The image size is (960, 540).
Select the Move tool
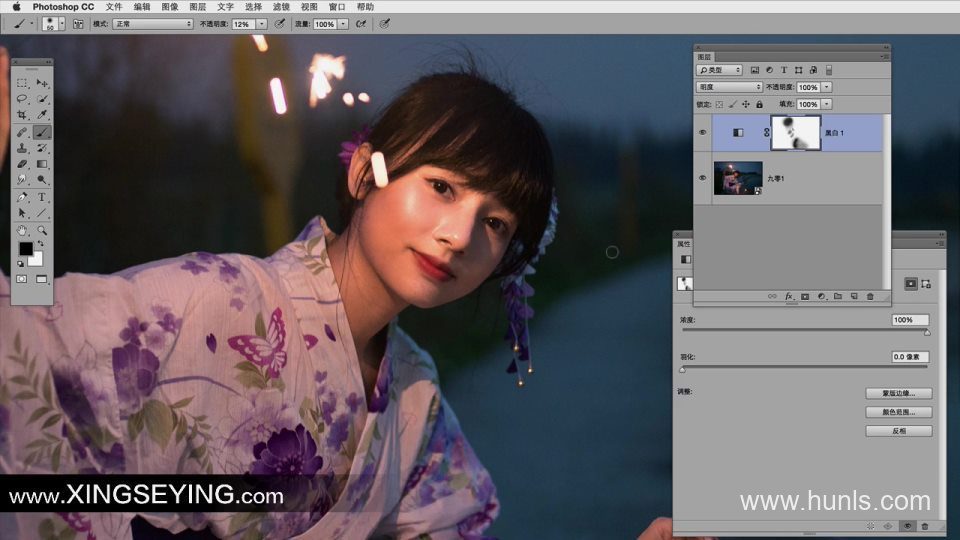point(42,83)
